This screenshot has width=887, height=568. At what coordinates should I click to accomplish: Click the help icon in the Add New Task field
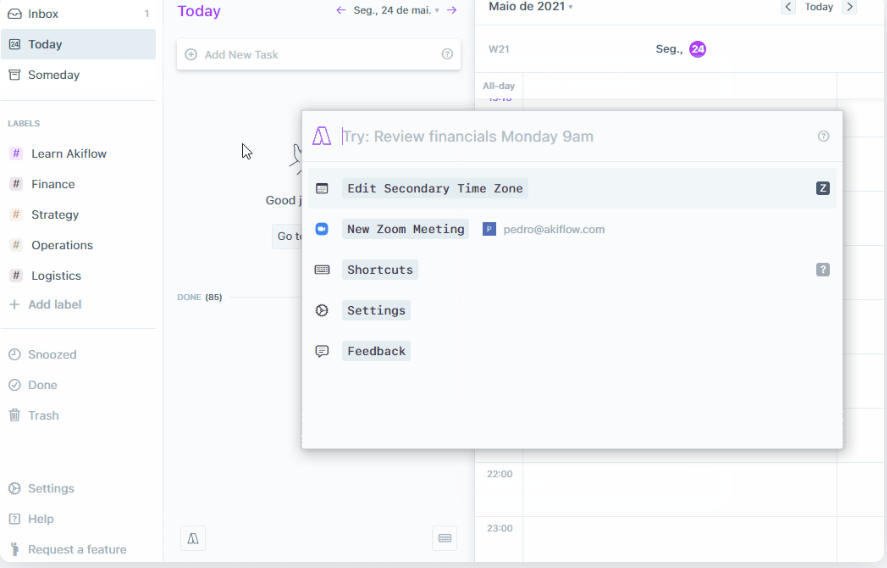coord(447,54)
